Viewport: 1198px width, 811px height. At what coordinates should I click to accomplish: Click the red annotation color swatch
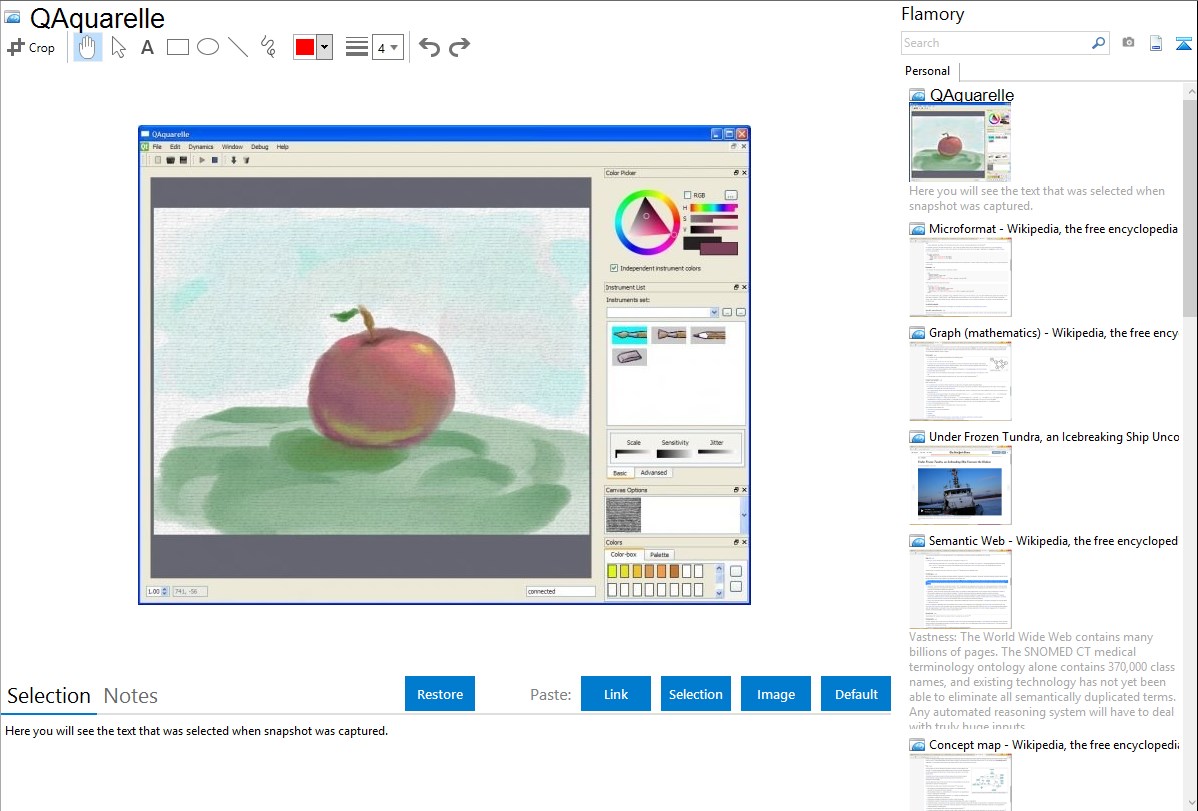point(305,47)
